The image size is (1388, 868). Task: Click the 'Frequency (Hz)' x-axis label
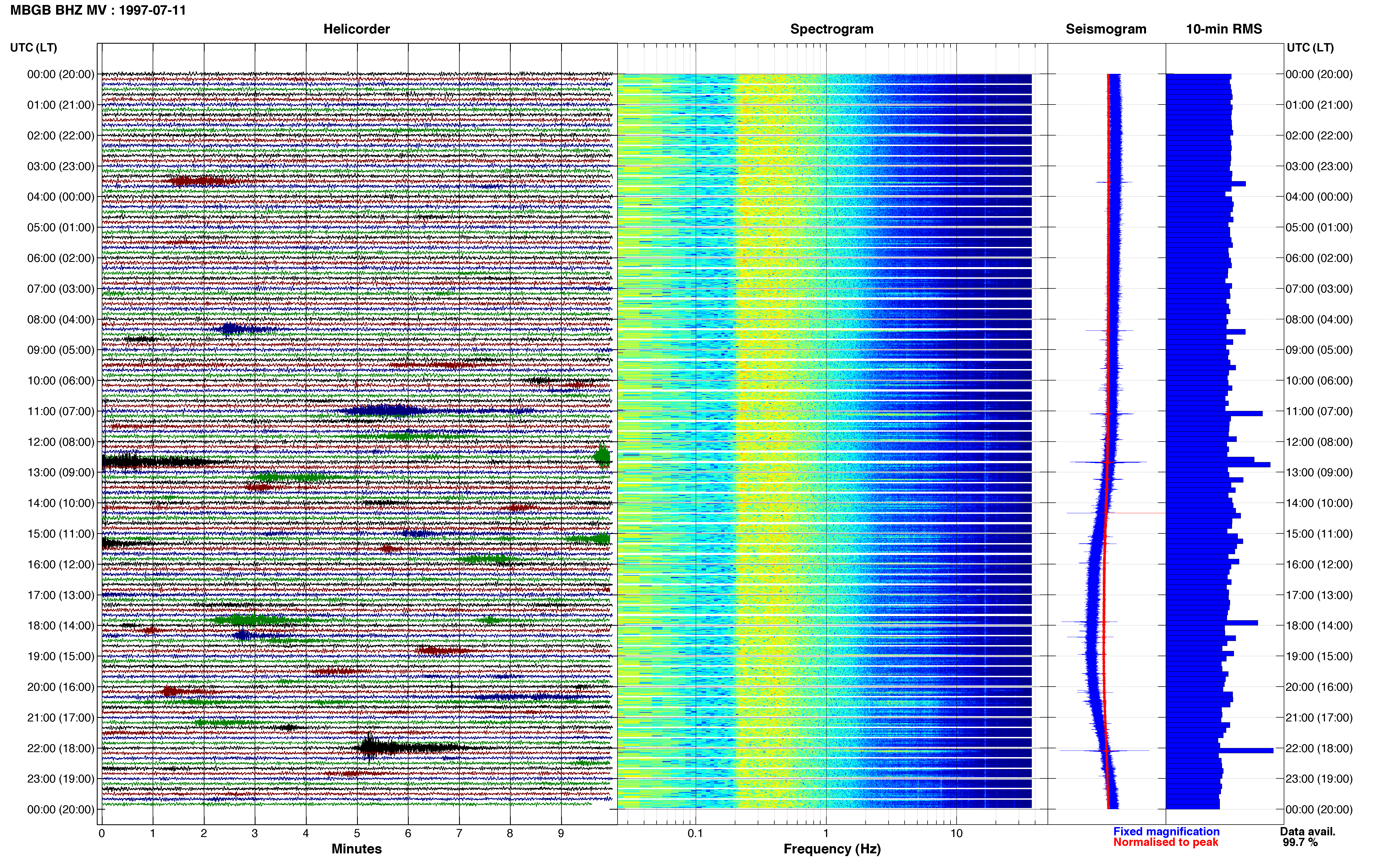832,849
